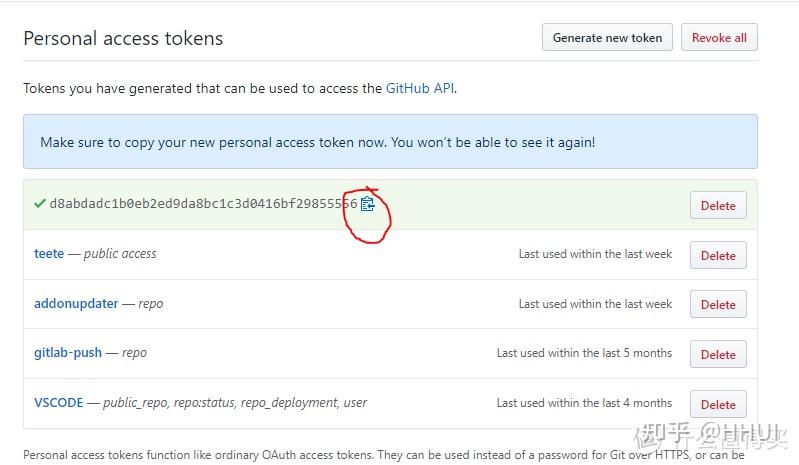Open the addonupdater token link
This screenshot has width=799, height=465.
click(76, 303)
